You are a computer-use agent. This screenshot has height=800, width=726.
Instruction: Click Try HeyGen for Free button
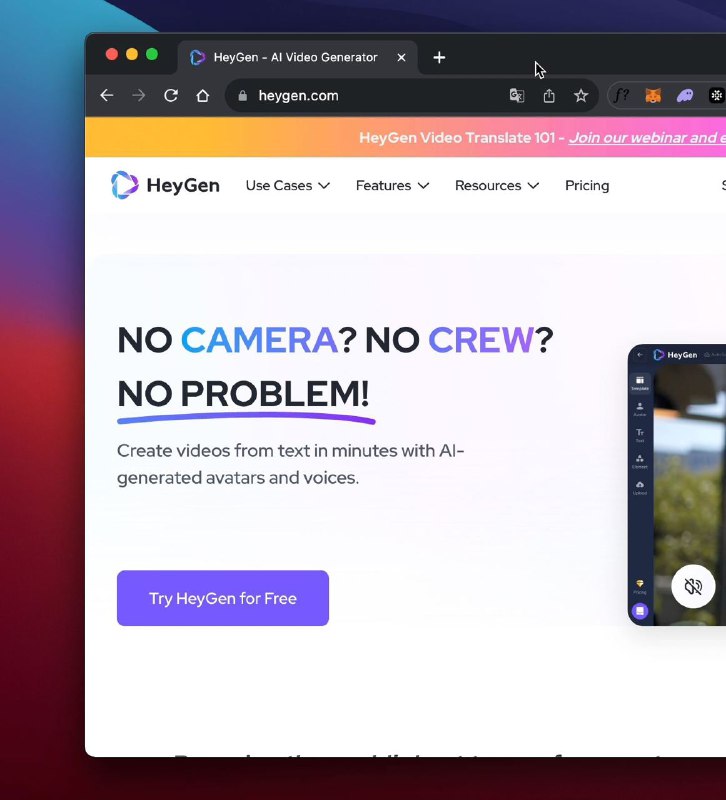pyautogui.click(x=223, y=598)
